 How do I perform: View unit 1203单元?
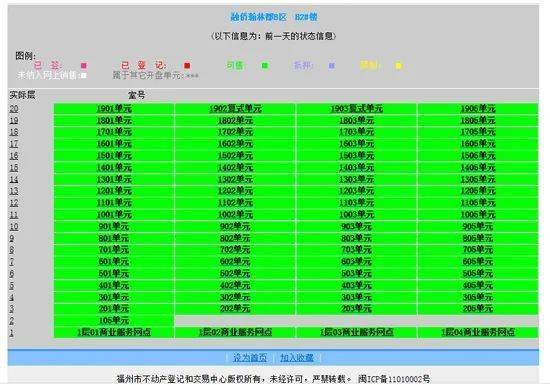(357, 191)
